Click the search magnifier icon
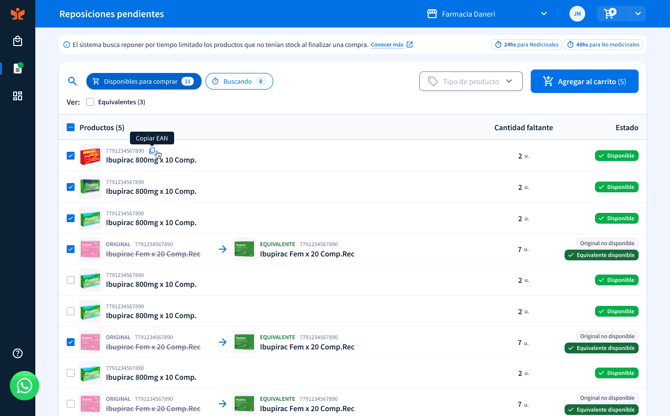Screen dimensions: 670x416 72,81
